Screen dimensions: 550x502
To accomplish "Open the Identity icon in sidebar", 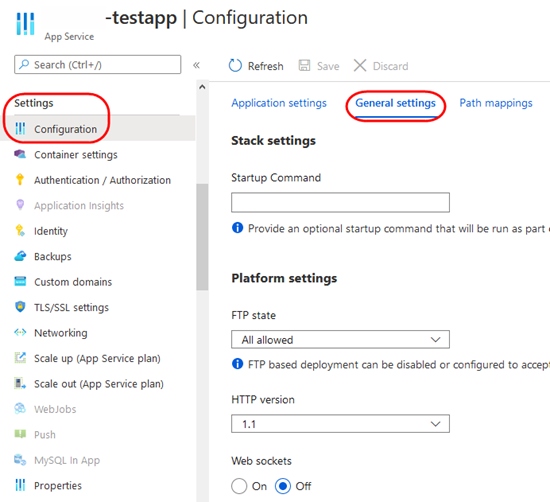I will point(20,230).
